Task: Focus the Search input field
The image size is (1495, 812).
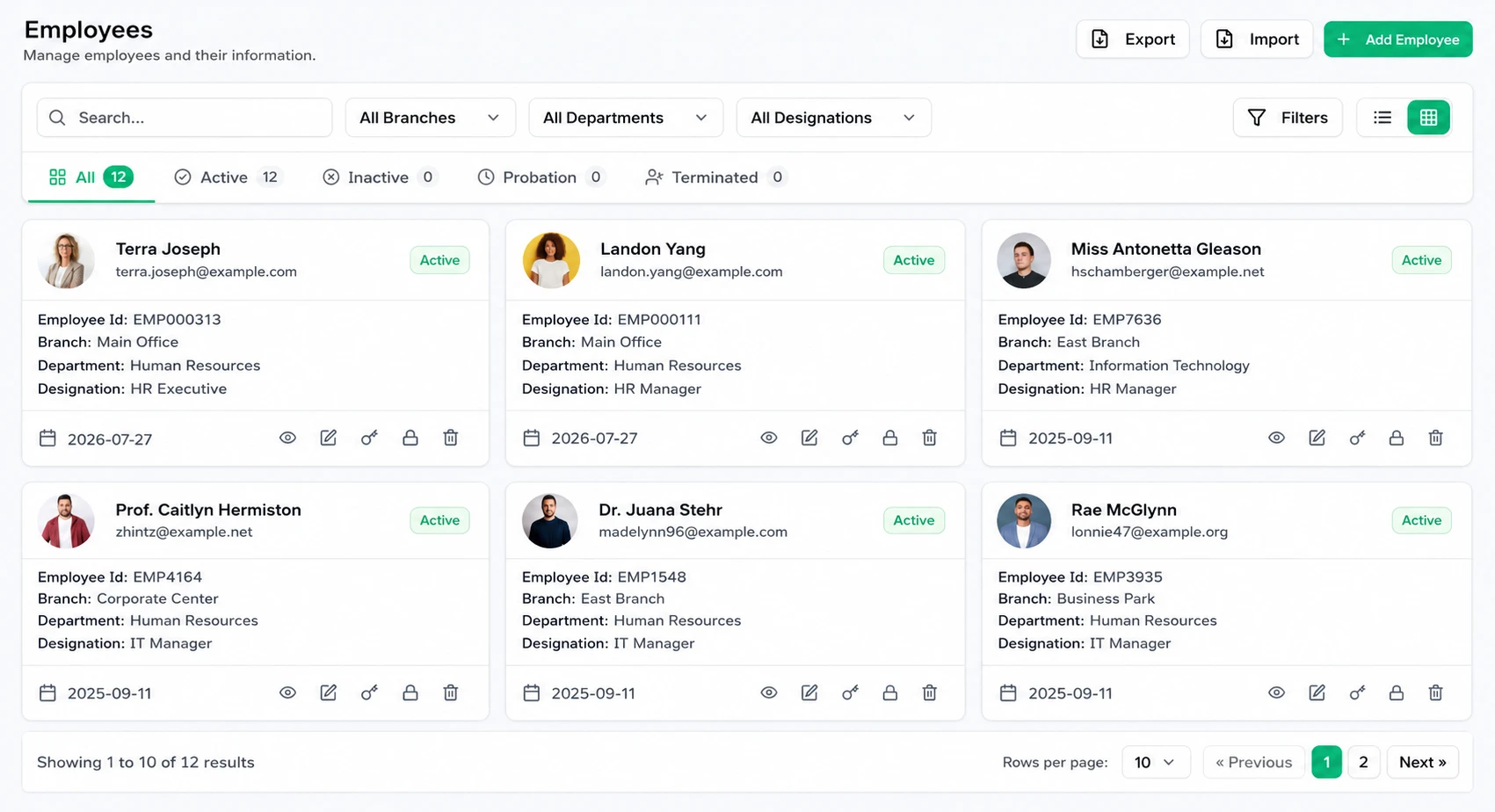Action: coord(185,118)
